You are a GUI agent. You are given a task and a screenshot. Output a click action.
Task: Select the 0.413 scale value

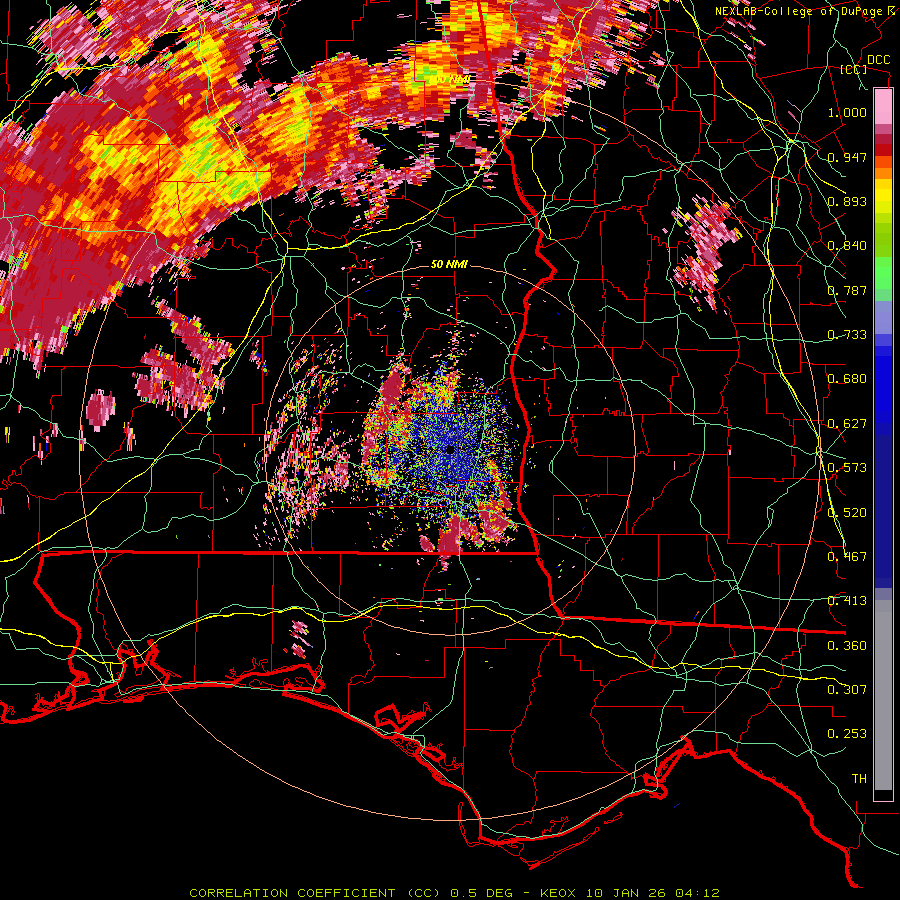[847, 600]
